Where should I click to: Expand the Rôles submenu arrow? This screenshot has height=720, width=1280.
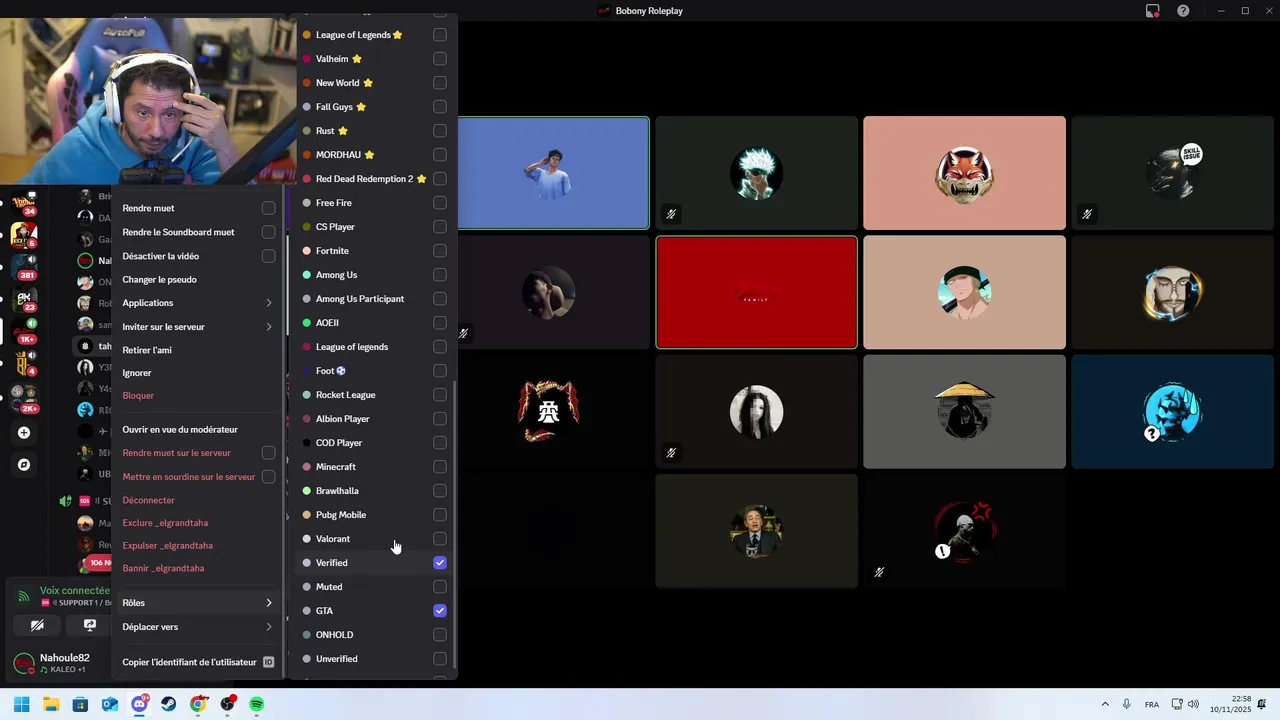269,603
